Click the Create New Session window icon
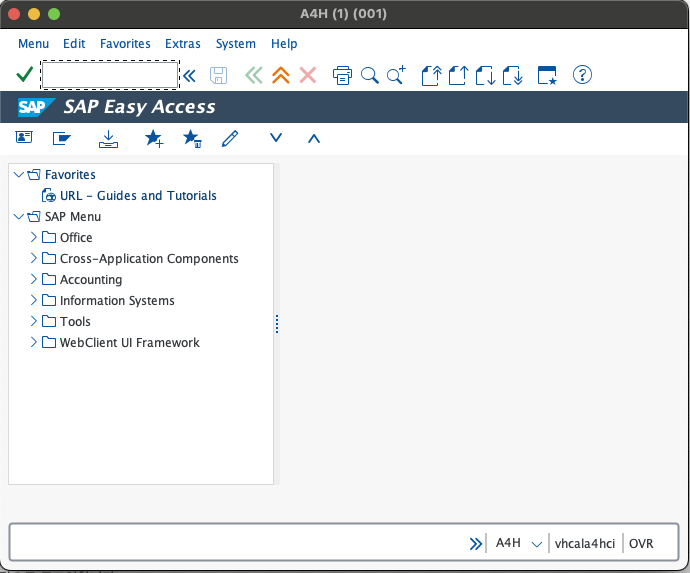 tap(547, 75)
